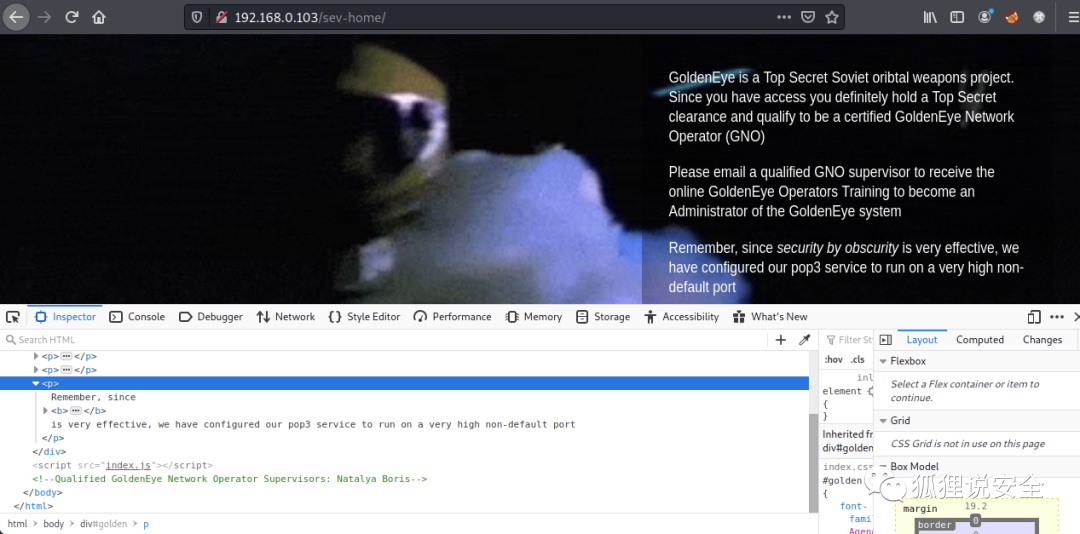Select the Natalya Boris HTML comment
Viewport: 1080px width, 534px height.
pos(229,478)
